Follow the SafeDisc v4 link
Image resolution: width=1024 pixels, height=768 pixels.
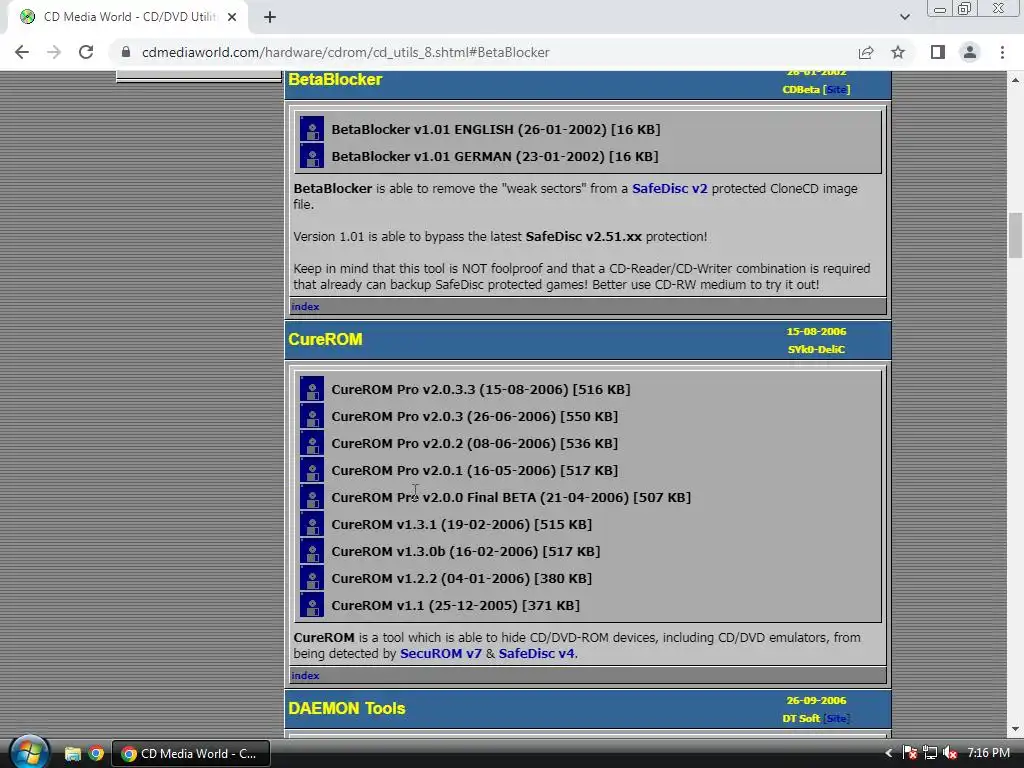point(536,654)
